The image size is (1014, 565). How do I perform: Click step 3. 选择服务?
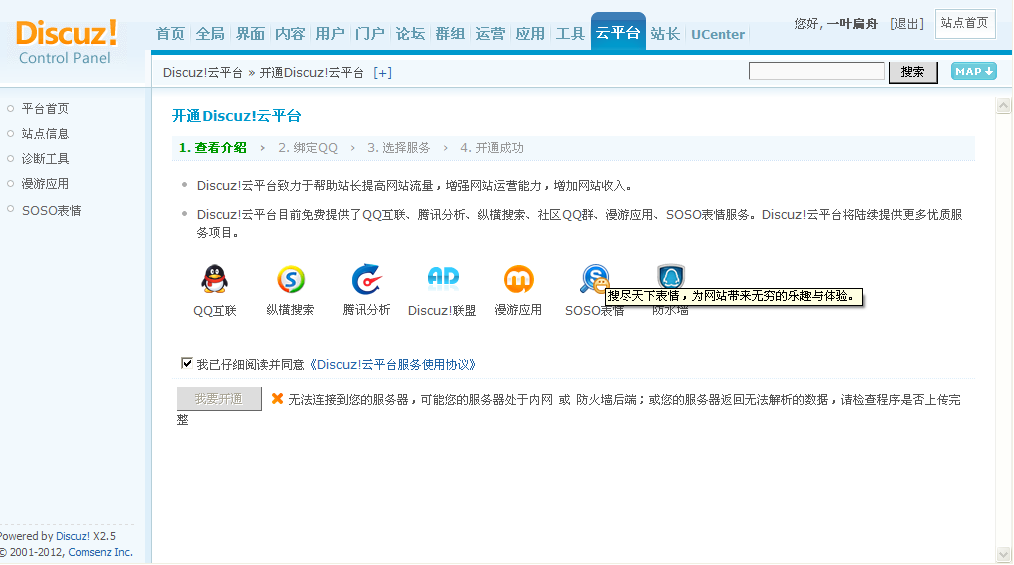click(x=398, y=148)
